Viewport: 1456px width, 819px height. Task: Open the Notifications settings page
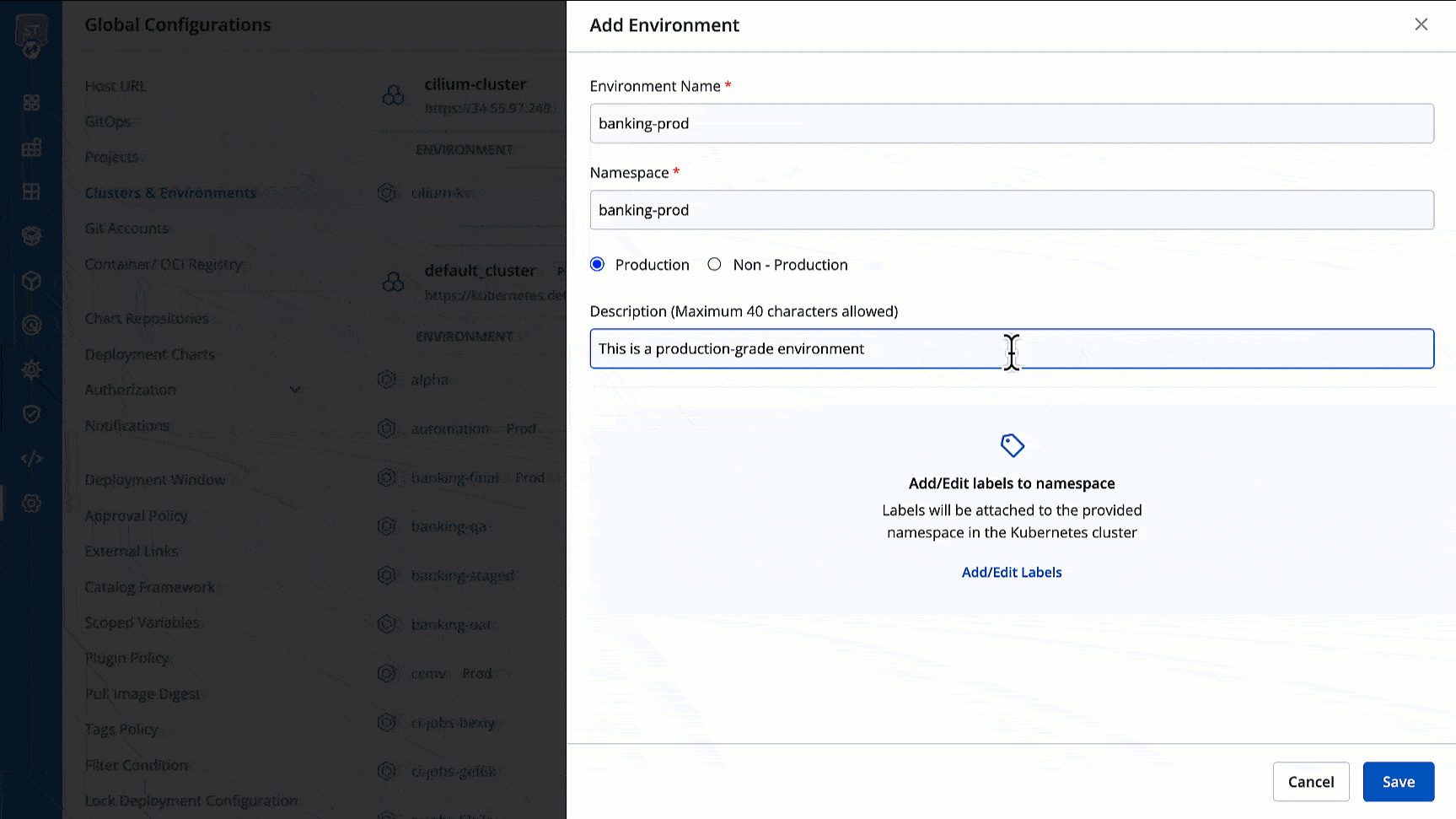[127, 426]
